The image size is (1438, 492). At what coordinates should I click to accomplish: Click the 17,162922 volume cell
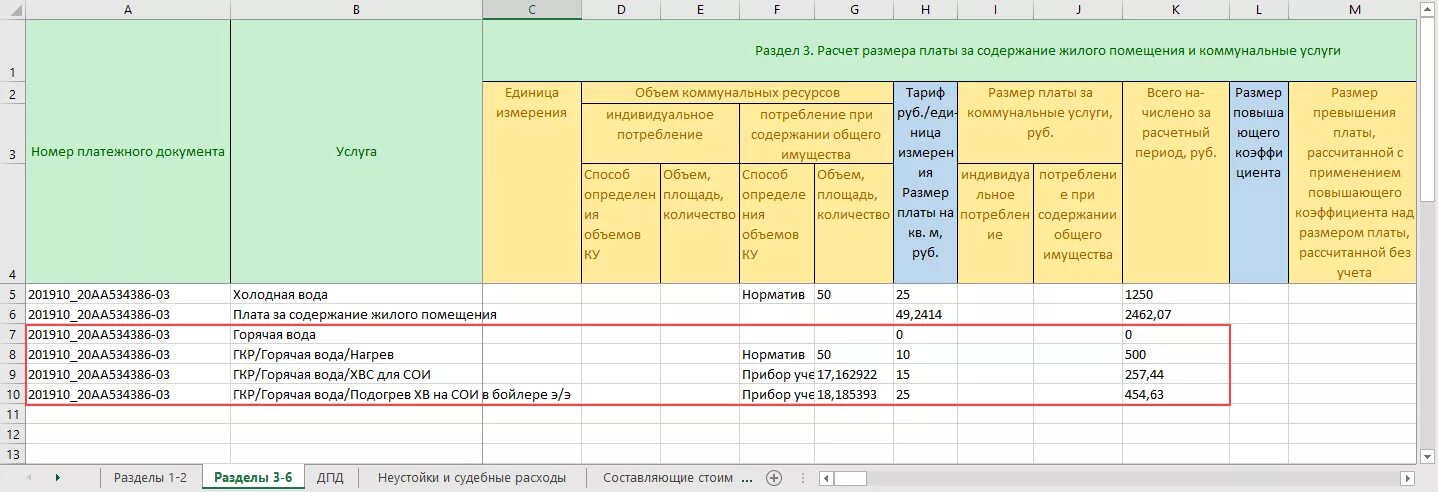tap(854, 374)
